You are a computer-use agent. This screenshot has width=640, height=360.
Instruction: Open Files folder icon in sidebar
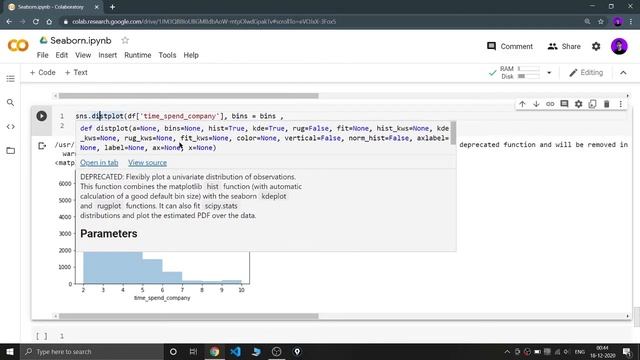(x=11, y=151)
